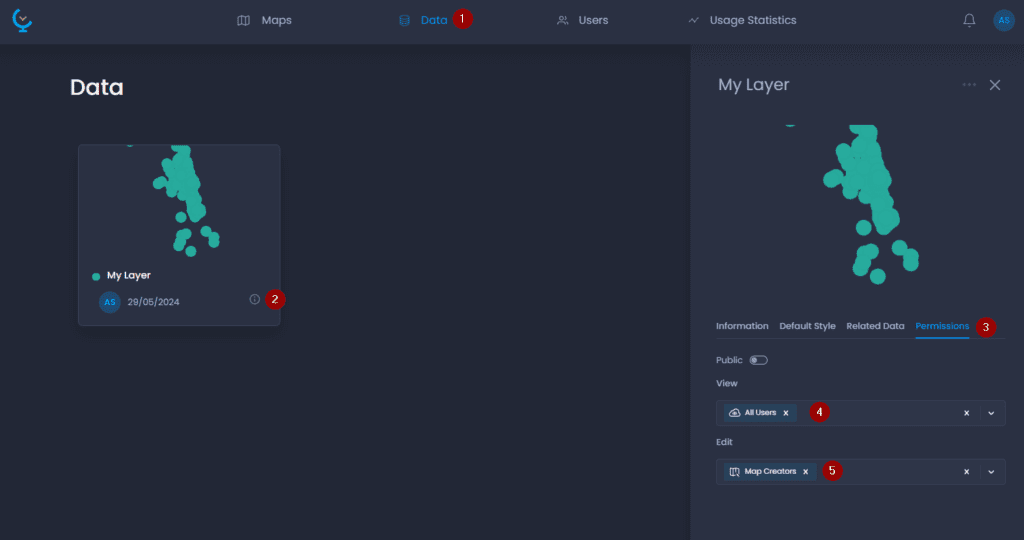Click the AS owner avatar on My Layer card
Image resolution: width=1024 pixels, height=540 pixels.
tap(110, 302)
